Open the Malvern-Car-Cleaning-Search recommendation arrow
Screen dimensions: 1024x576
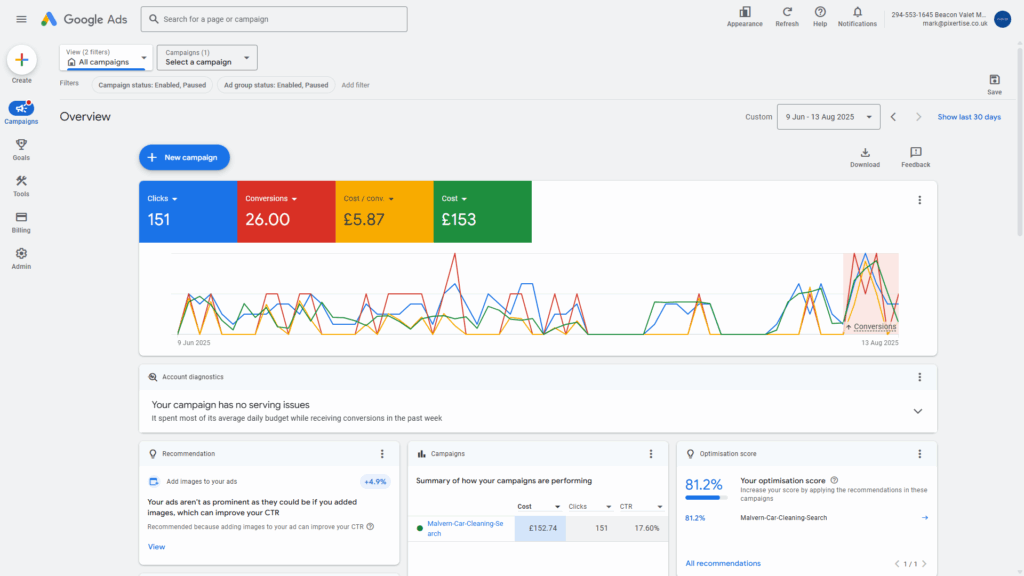pyautogui.click(x=925, y=517)
